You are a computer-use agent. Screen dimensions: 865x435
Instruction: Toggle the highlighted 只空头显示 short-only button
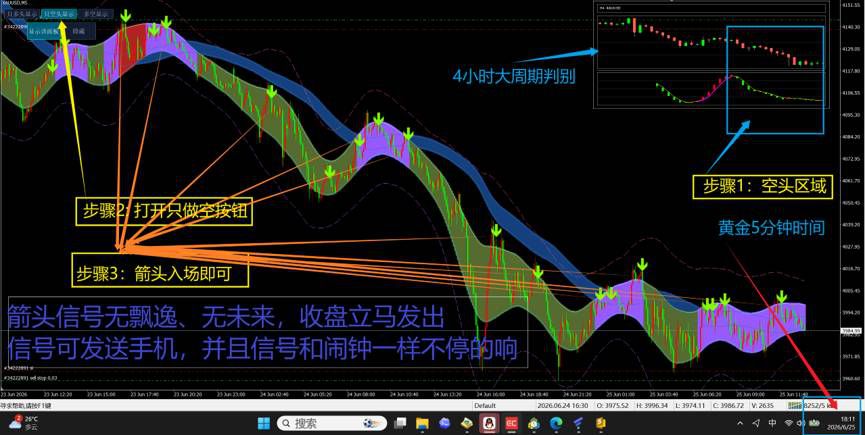59,13
